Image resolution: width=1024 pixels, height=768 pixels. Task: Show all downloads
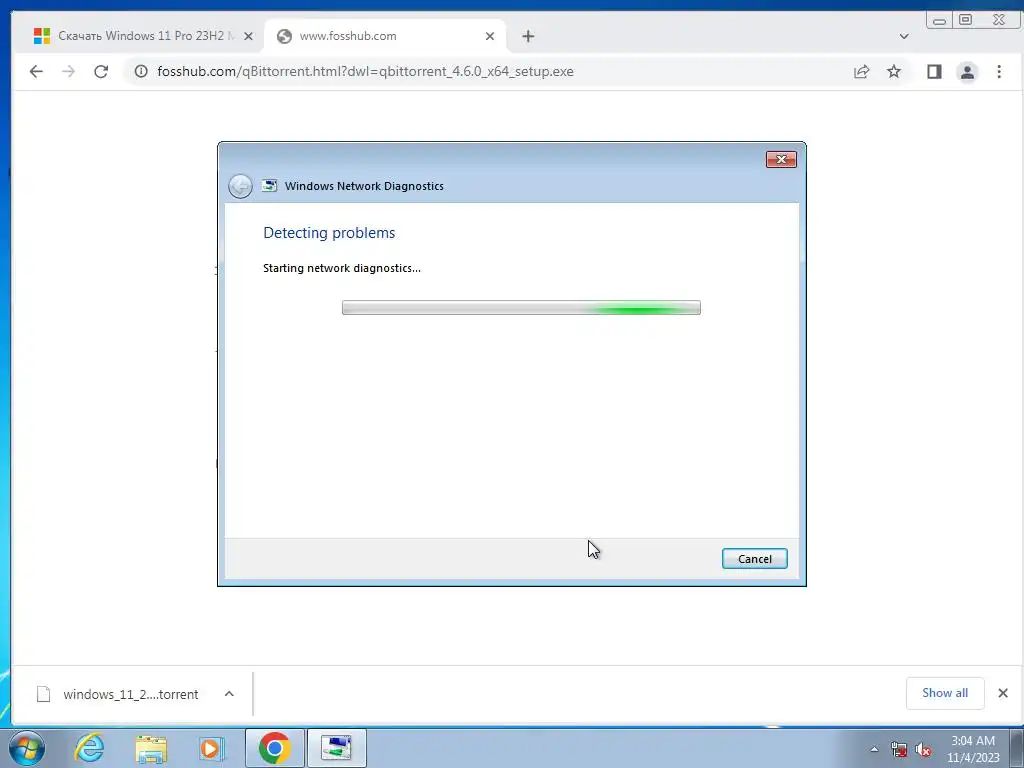(945, 693)
